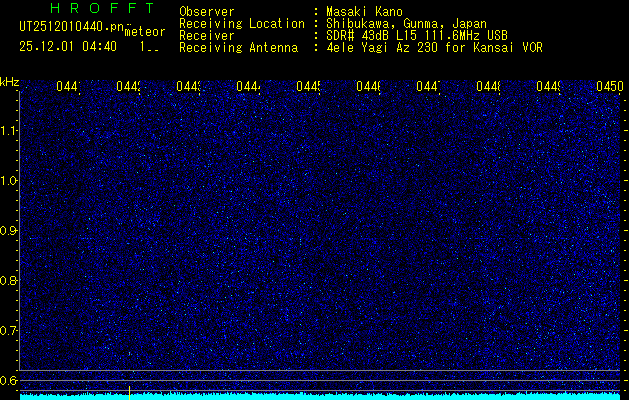Select the filename UT2512010440.pn text
Viewport: 629px width, 400px height.
tap(72, 27)
